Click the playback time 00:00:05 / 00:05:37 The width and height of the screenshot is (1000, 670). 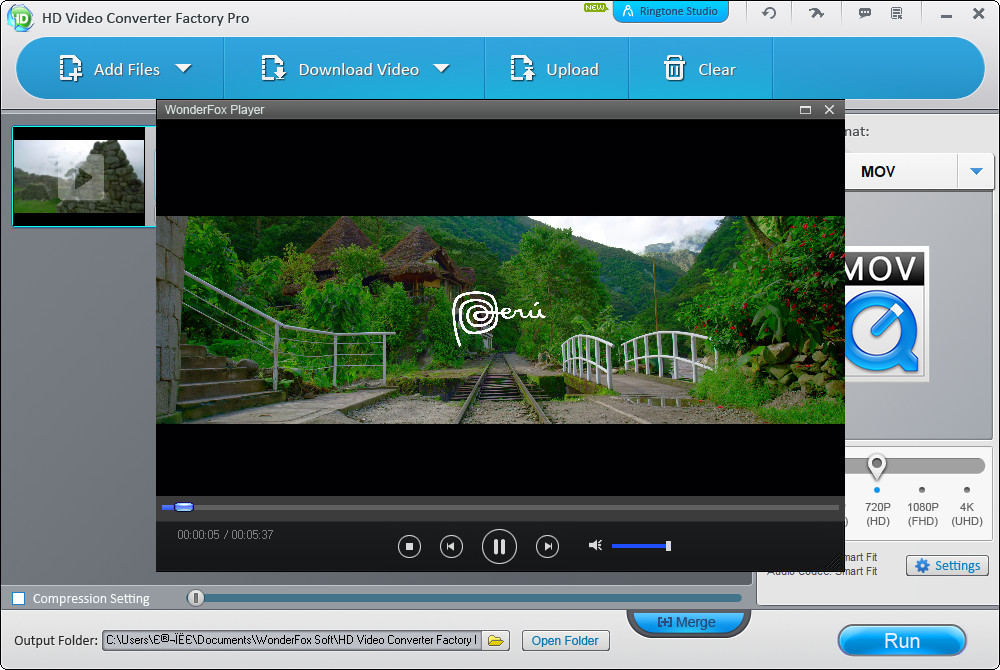click(x=225, y=535)
